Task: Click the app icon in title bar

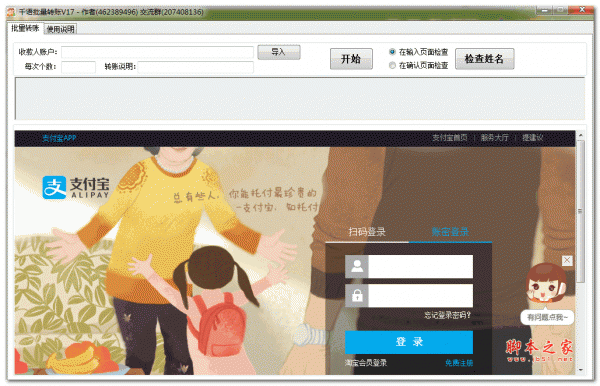Action: click(11, 12)
